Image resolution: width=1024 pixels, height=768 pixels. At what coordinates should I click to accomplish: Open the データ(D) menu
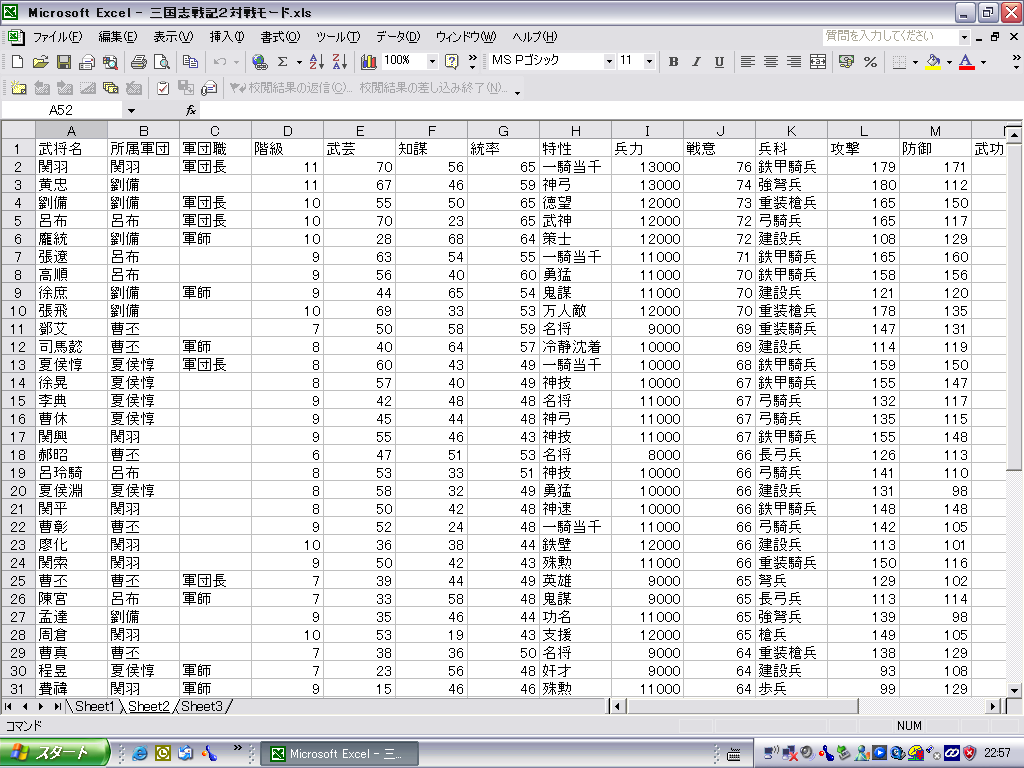coord(398,37)
